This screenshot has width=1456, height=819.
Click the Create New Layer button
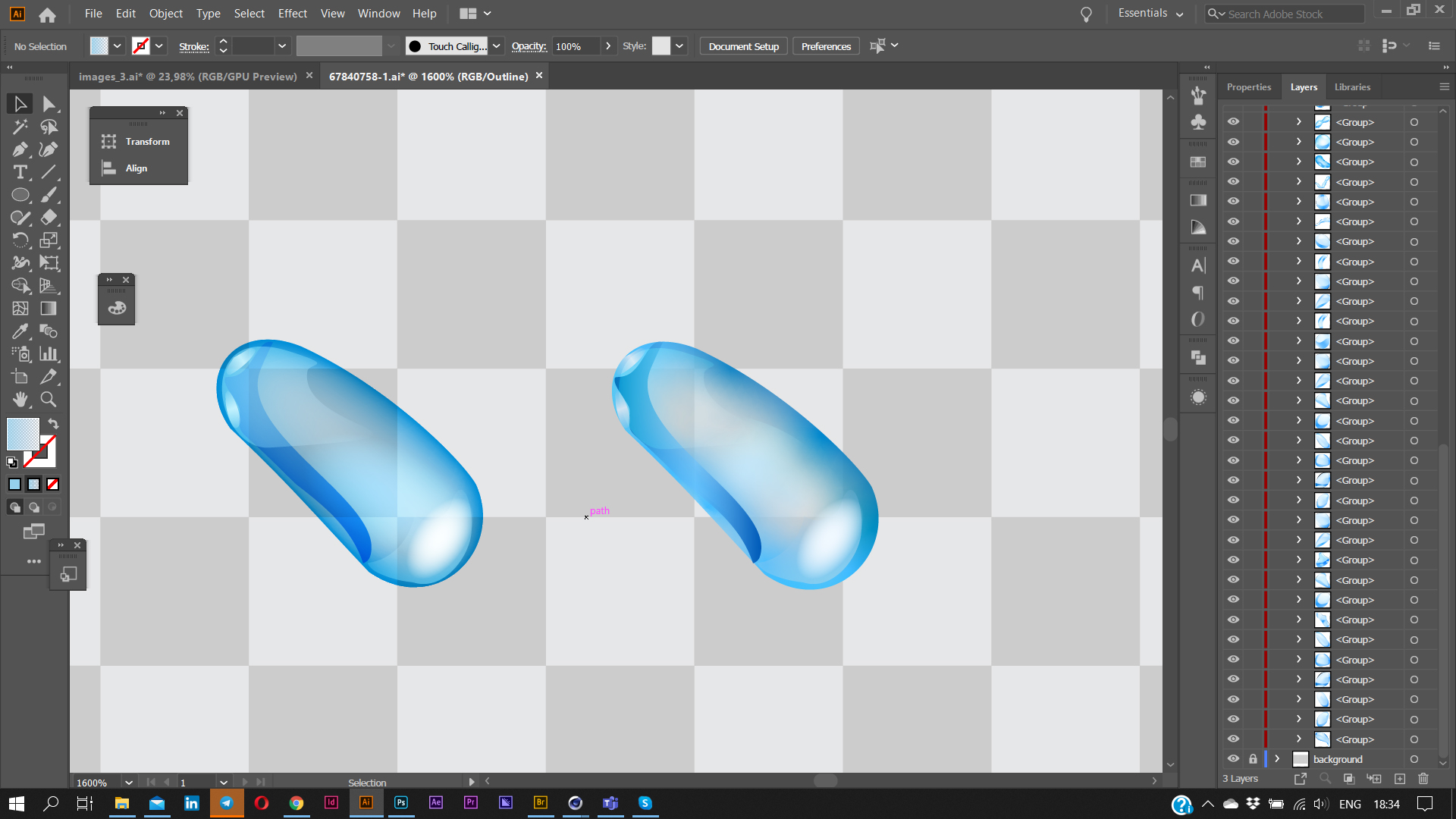coord(1399,779)
